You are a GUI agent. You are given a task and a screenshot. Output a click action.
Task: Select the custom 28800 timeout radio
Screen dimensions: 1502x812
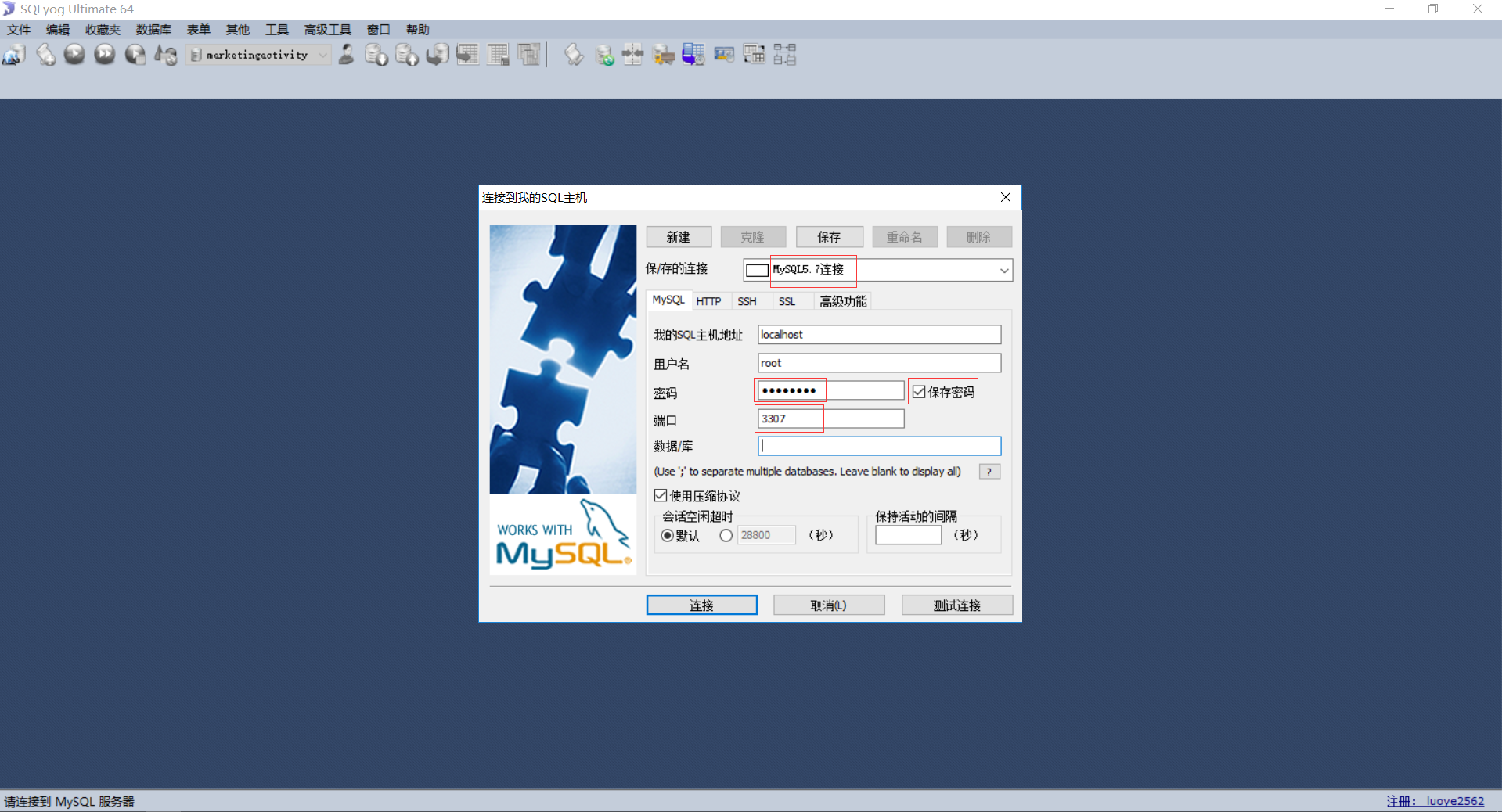pyautogui.click(x=726, y=536)
